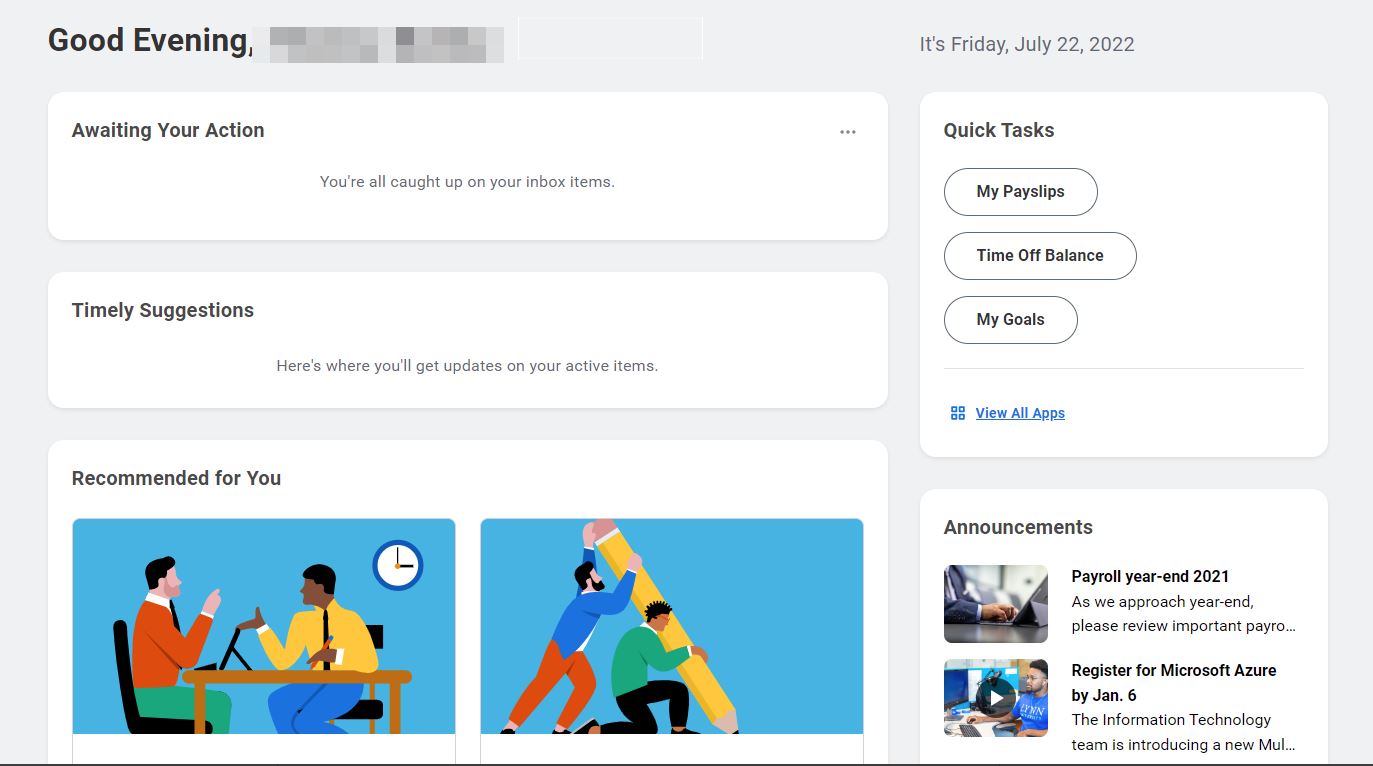
Task: Click the Information Technology team description text
Action: point(1183,732)
